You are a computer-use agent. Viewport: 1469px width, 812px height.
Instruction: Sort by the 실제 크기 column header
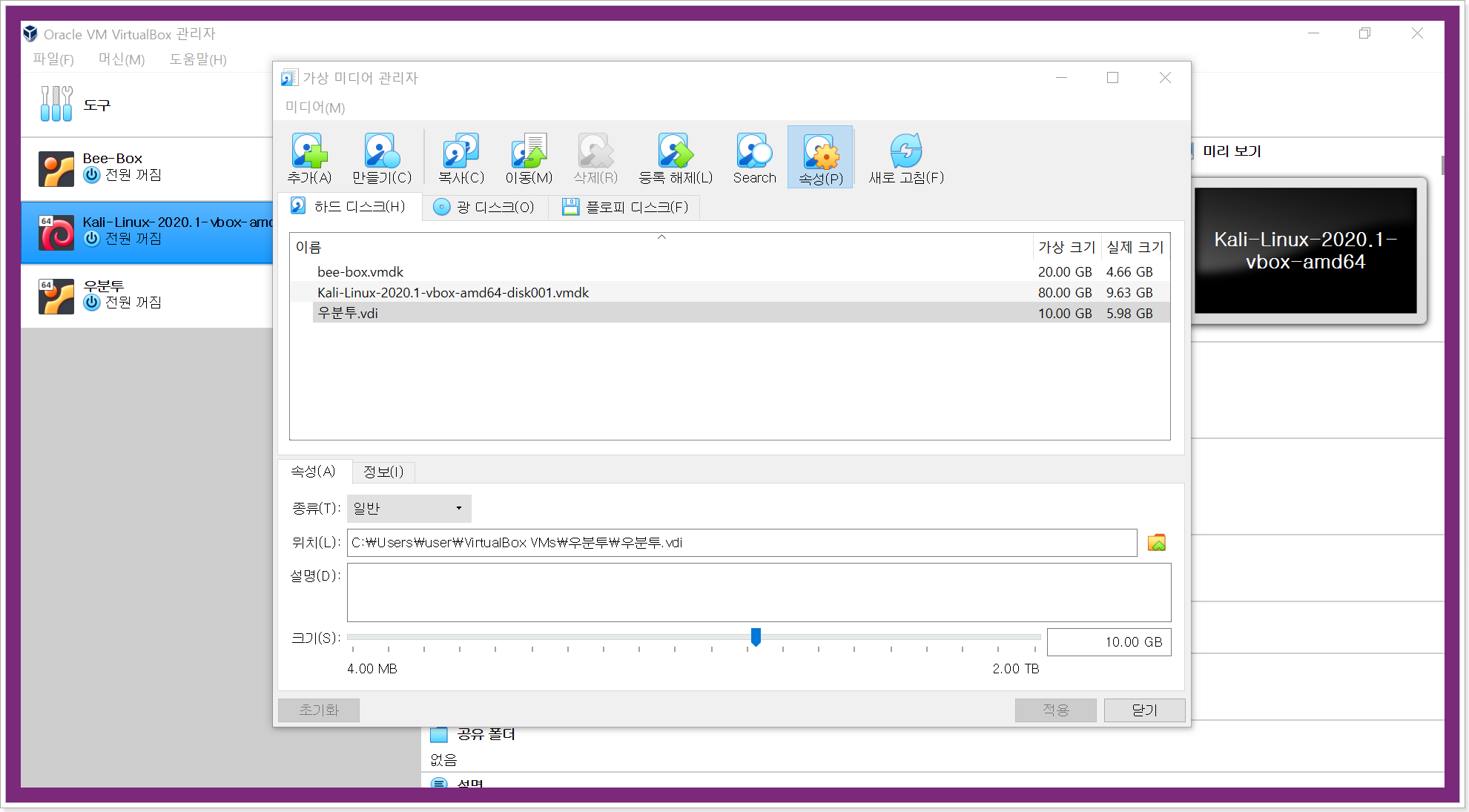click(x=1135, y=247)
